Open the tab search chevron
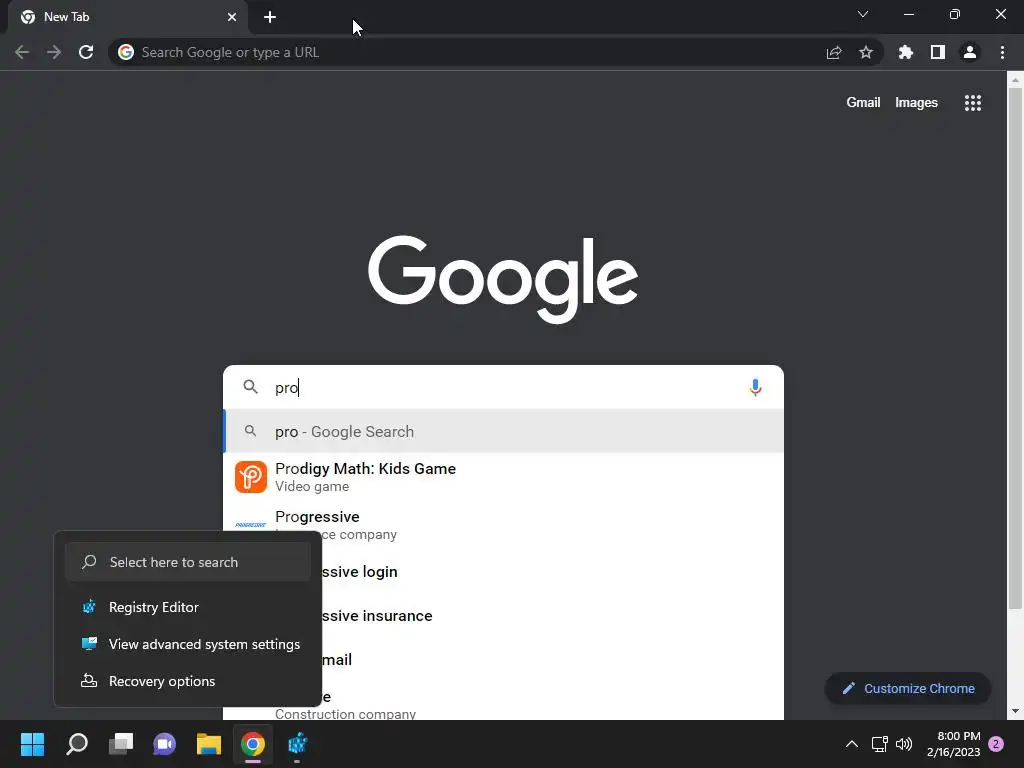Viewport: 1024px width, 768px height. (863, 14)
